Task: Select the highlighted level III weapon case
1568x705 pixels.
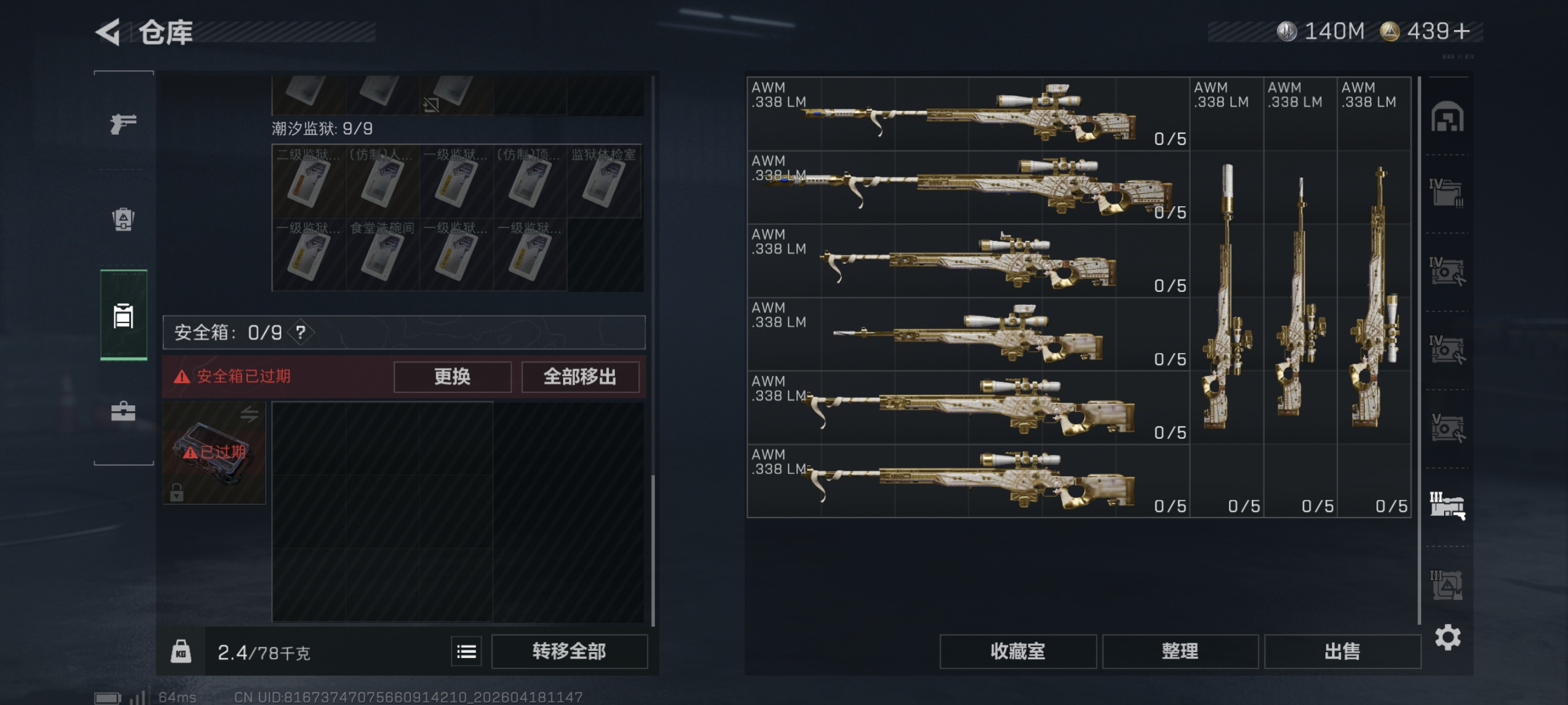Action: tap(1448, 505)
